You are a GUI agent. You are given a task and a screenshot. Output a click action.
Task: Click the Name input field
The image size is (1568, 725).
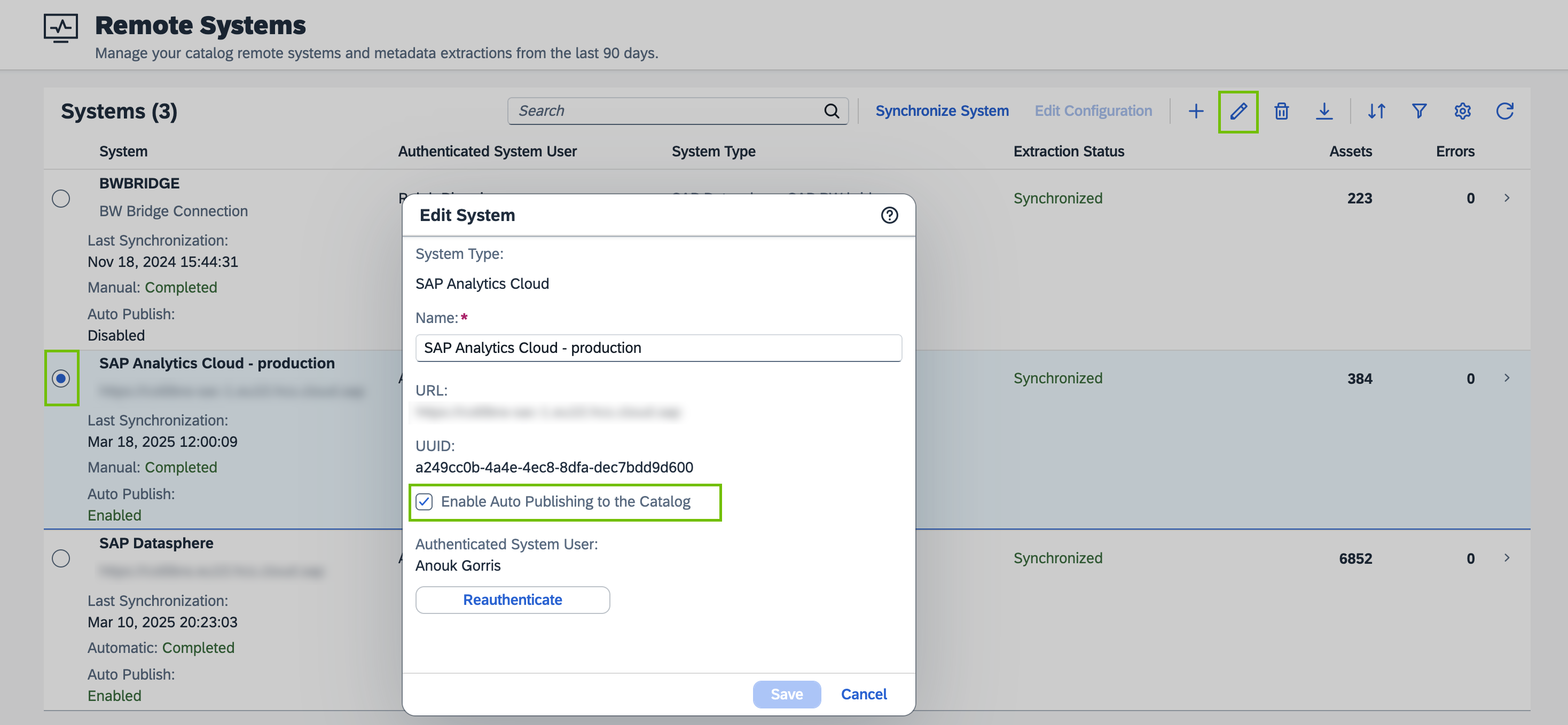coord(658,348)
